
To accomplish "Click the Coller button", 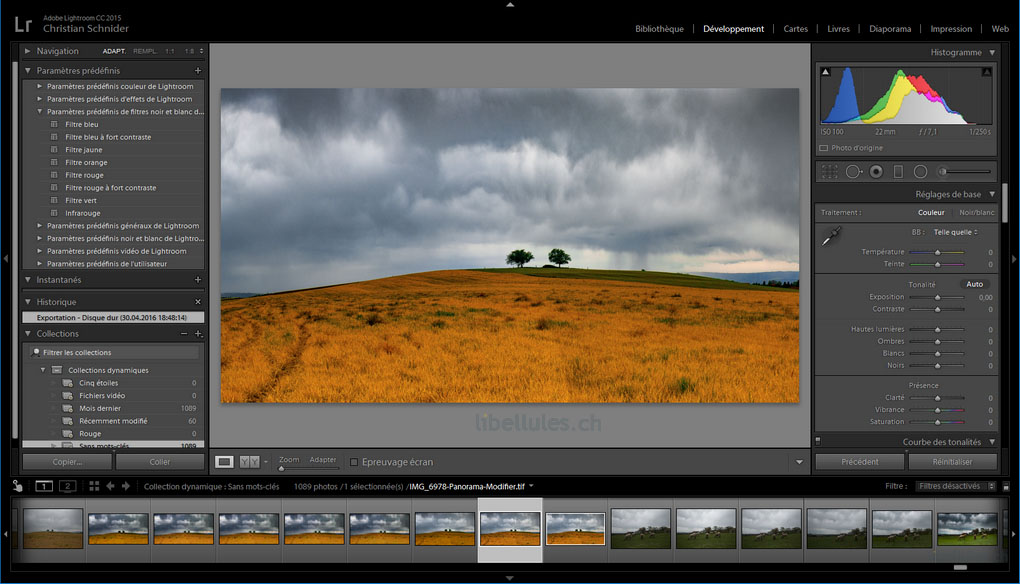I will tap(159, 462).
